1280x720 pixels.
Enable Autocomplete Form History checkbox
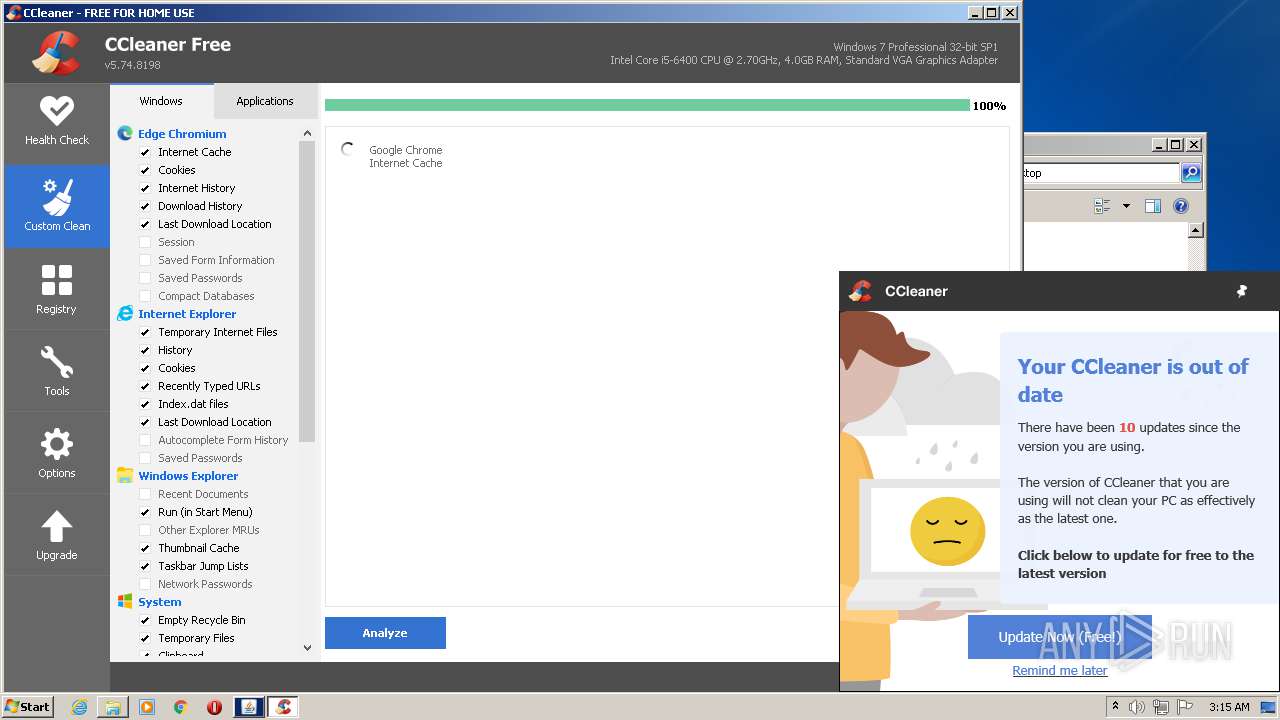click(x=145, y=440)
